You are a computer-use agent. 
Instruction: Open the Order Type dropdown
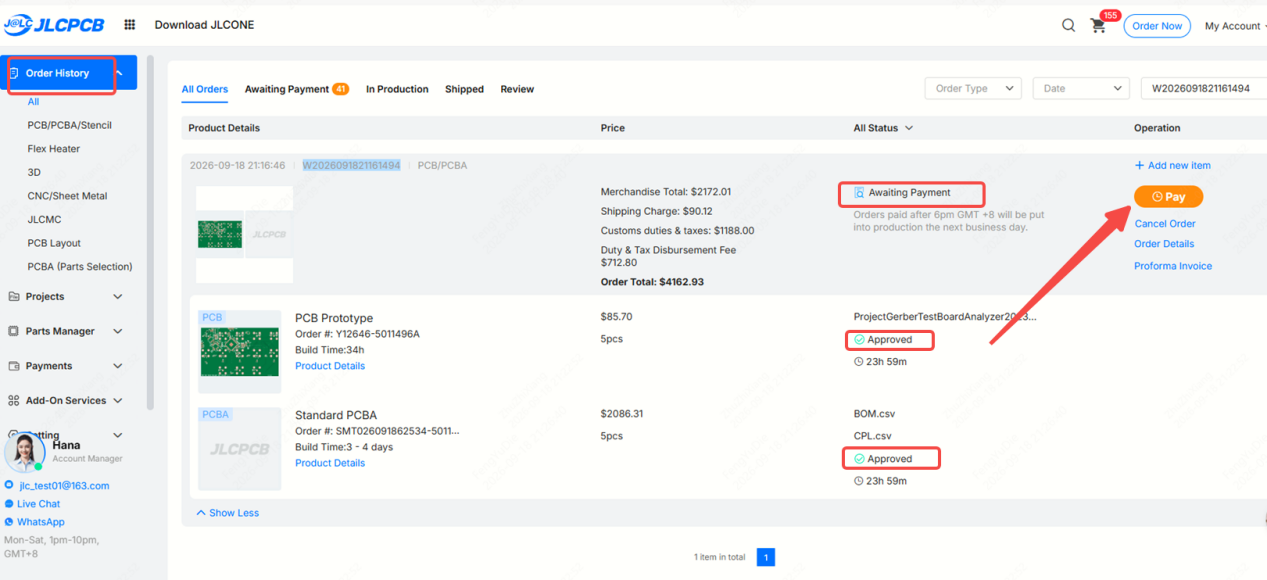click(973, 88)
